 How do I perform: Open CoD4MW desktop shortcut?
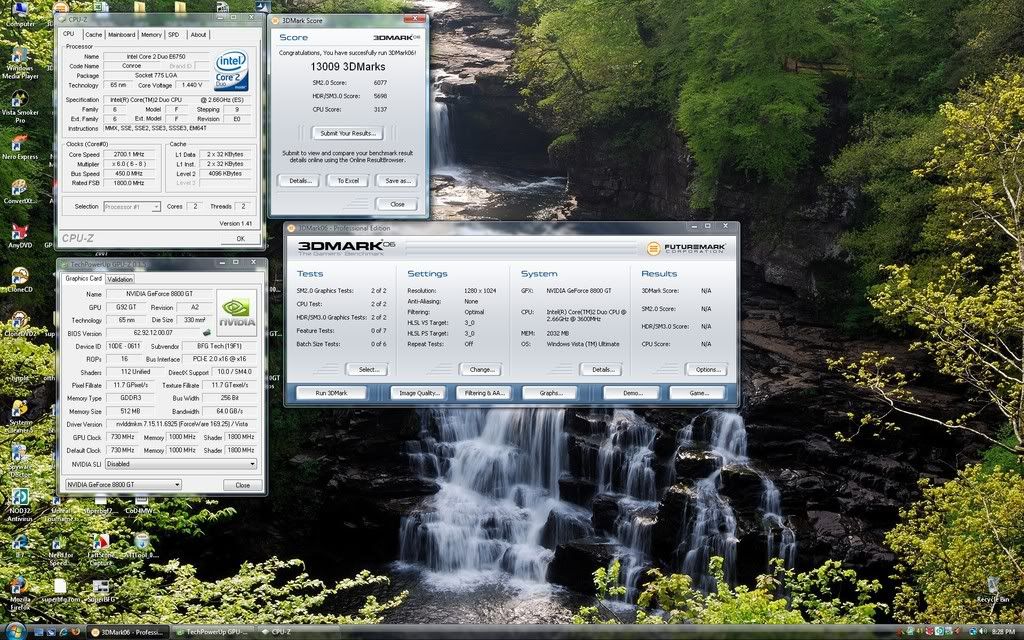coord(141,505)
